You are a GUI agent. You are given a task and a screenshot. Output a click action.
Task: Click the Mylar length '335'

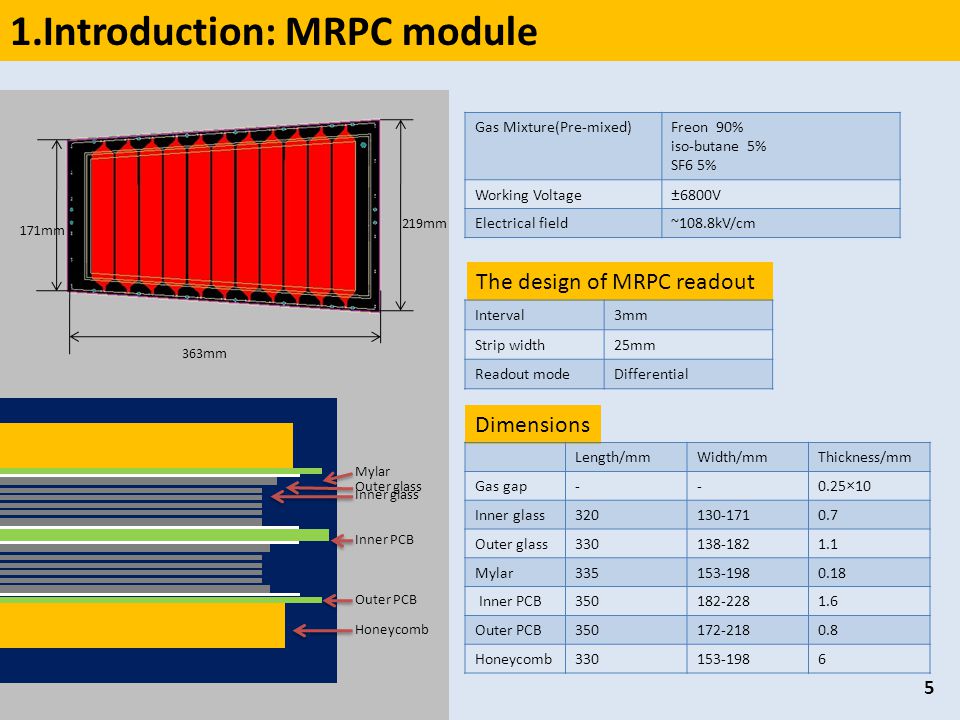(x=587, y=574)
